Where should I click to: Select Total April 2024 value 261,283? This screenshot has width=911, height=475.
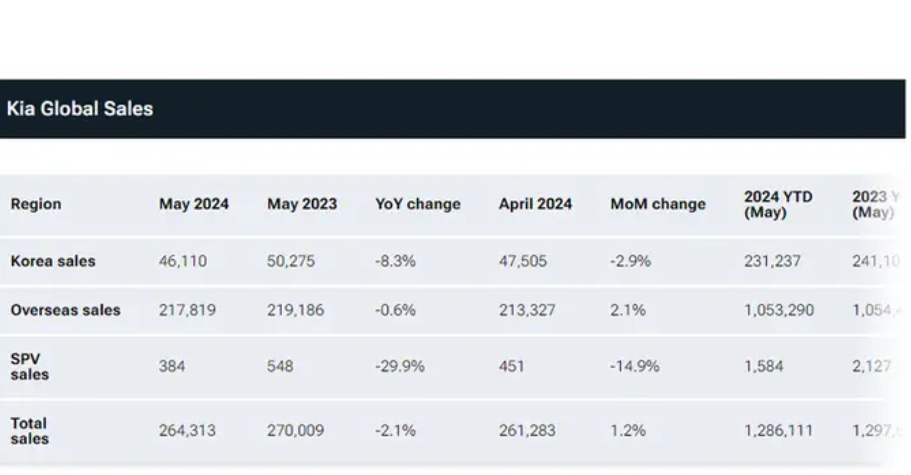click(x=526, y=431)
